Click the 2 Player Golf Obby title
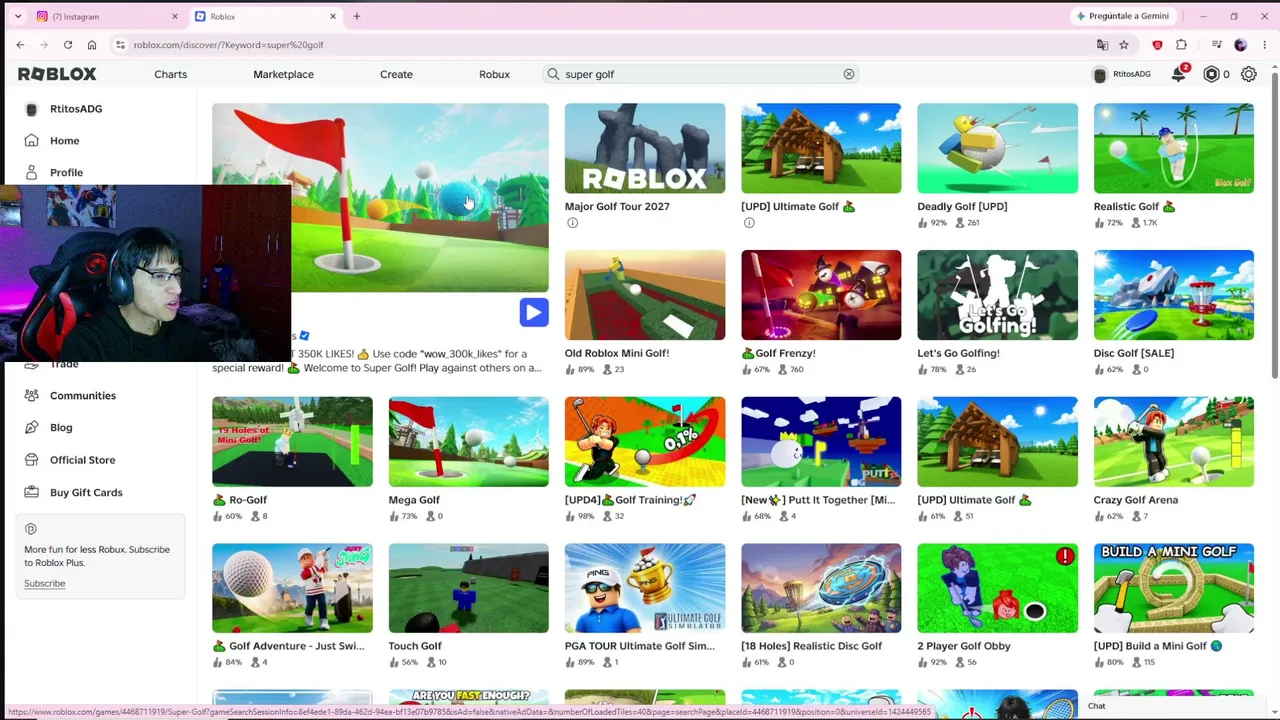This screenshot has width=1280, height=720. [x=964, y=646]
